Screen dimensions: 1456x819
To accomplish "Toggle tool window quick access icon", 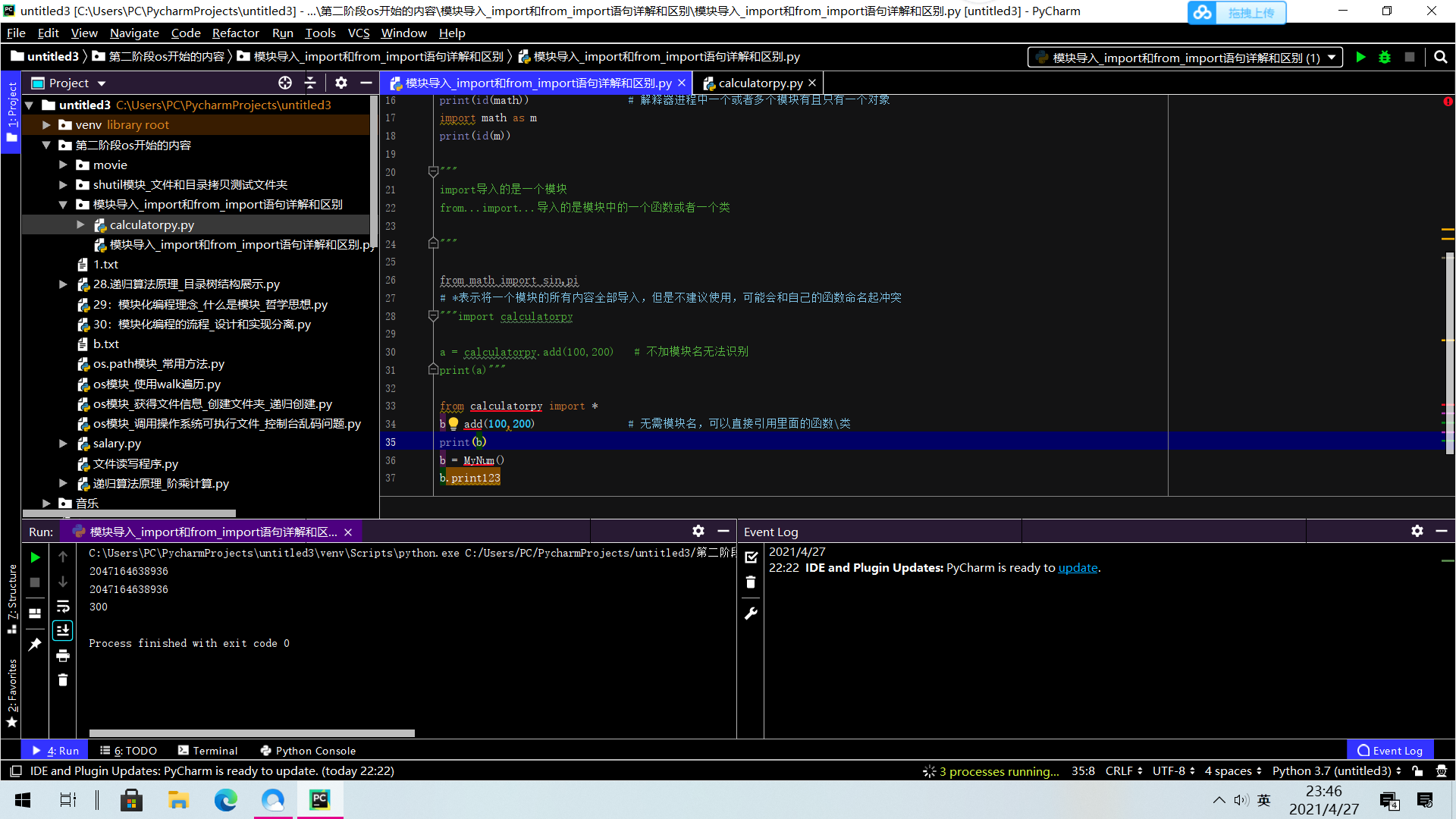I will point(15,771).
